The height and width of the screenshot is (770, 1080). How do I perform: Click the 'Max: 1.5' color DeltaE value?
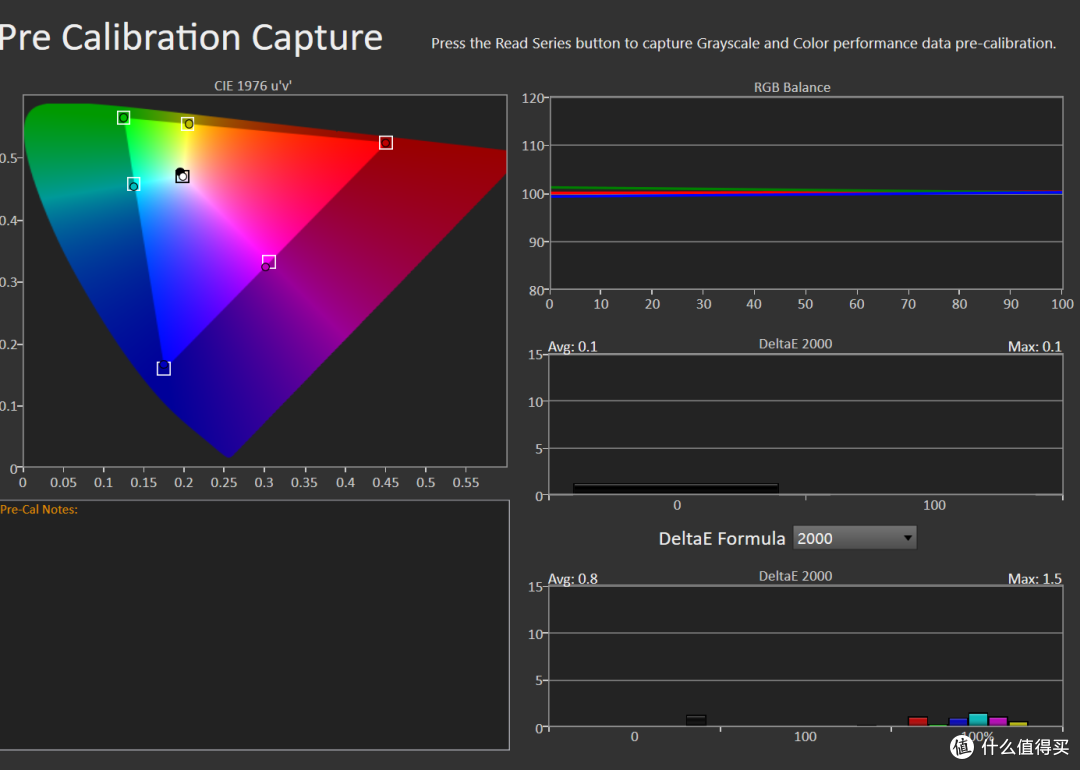pos(1035,579)
